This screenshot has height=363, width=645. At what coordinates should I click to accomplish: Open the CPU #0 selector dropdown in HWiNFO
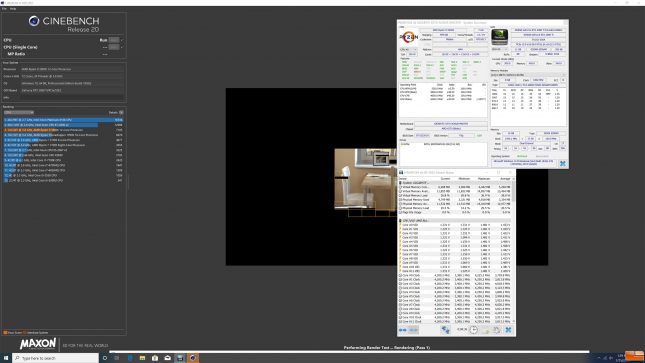click(408, 49)
